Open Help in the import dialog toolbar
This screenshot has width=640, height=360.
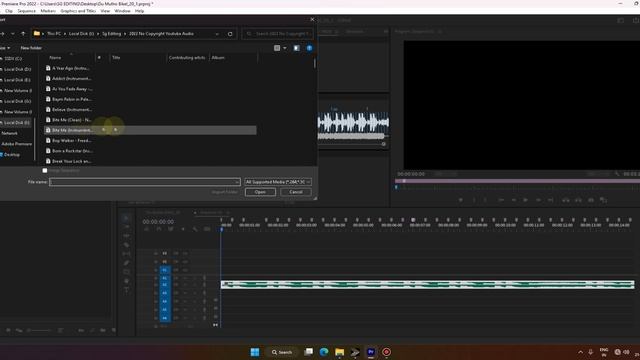click(x=309, y=48)
